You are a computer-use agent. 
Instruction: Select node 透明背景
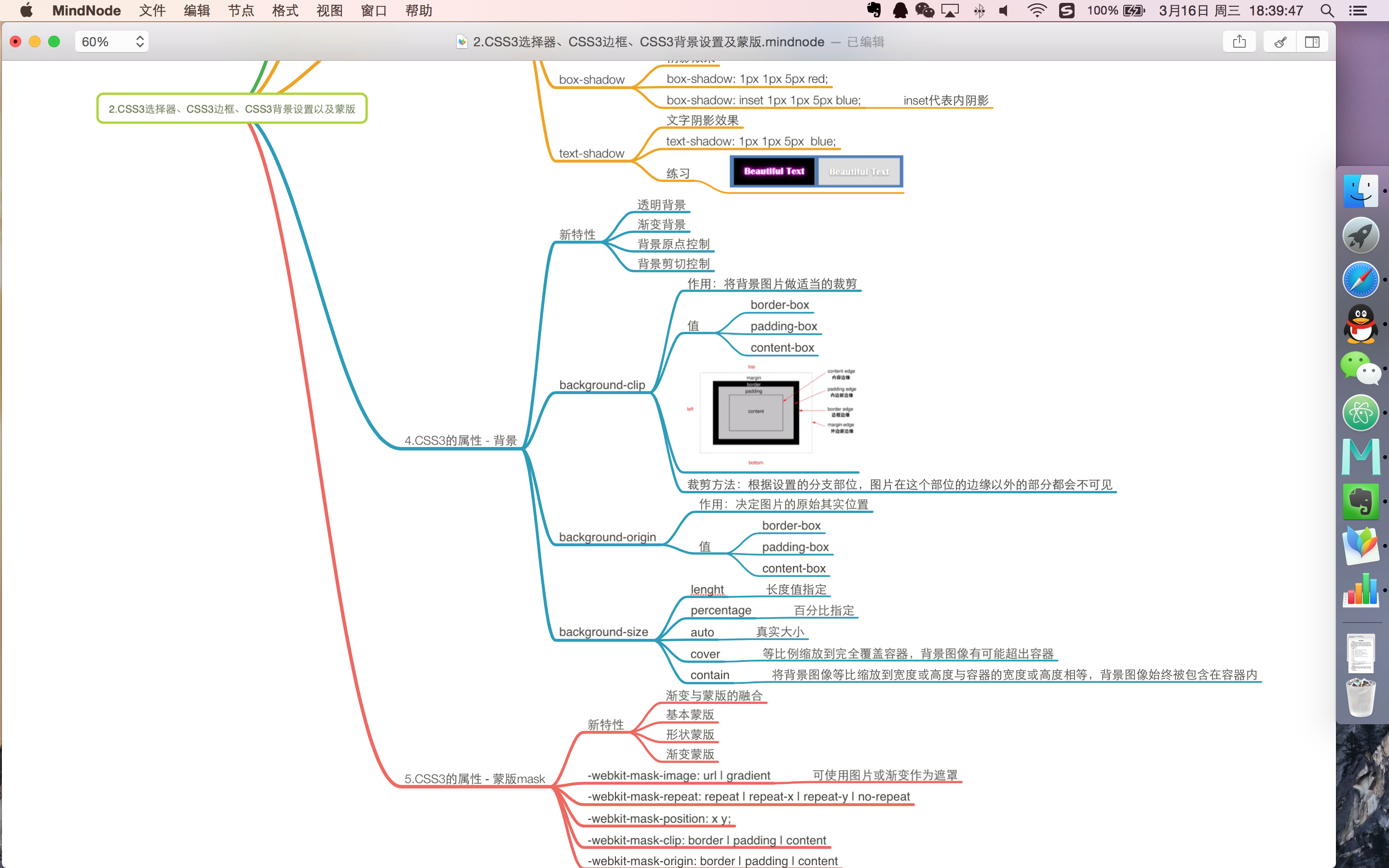coord(661,204)
